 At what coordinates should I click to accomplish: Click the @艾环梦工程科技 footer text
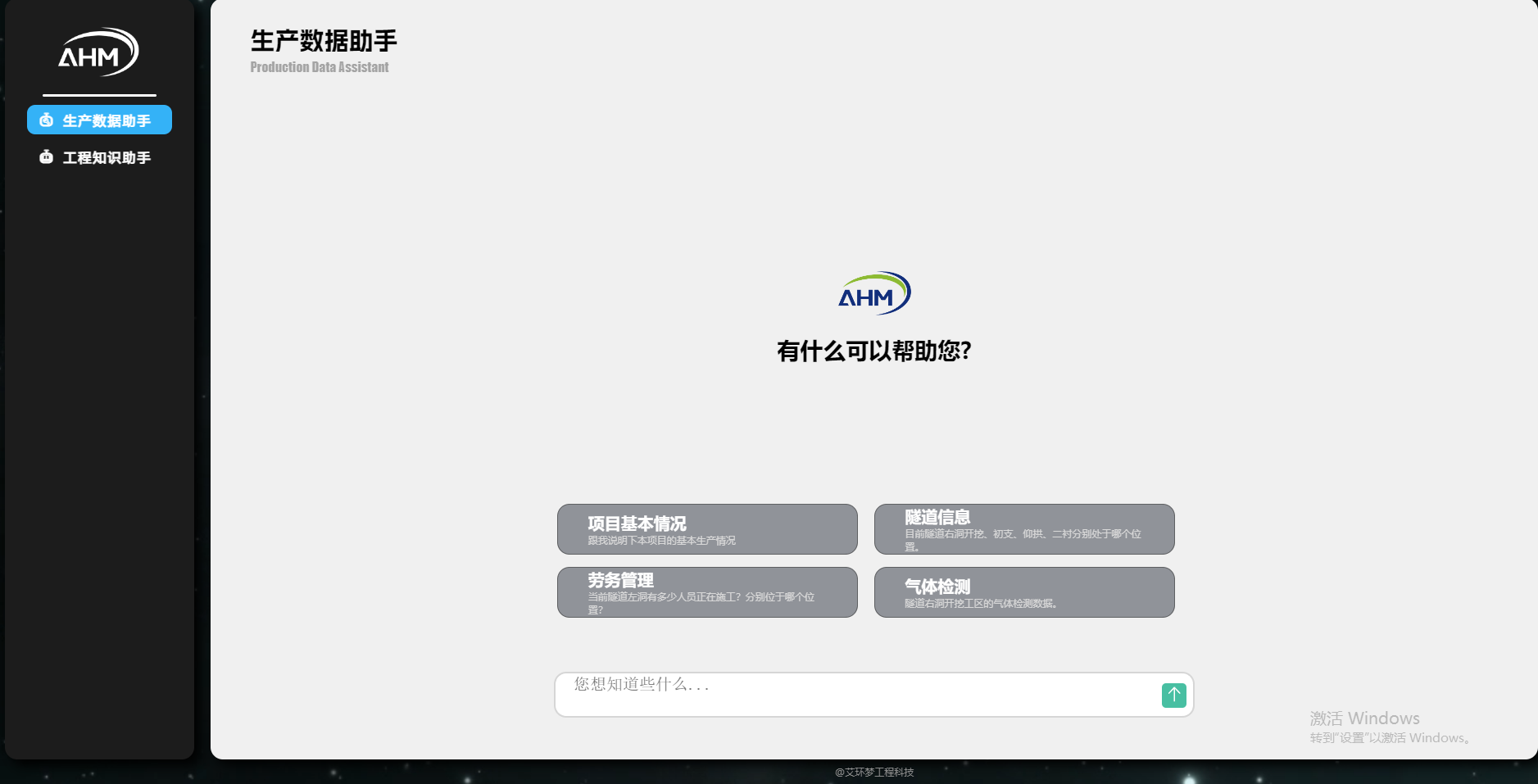(874, 772)
